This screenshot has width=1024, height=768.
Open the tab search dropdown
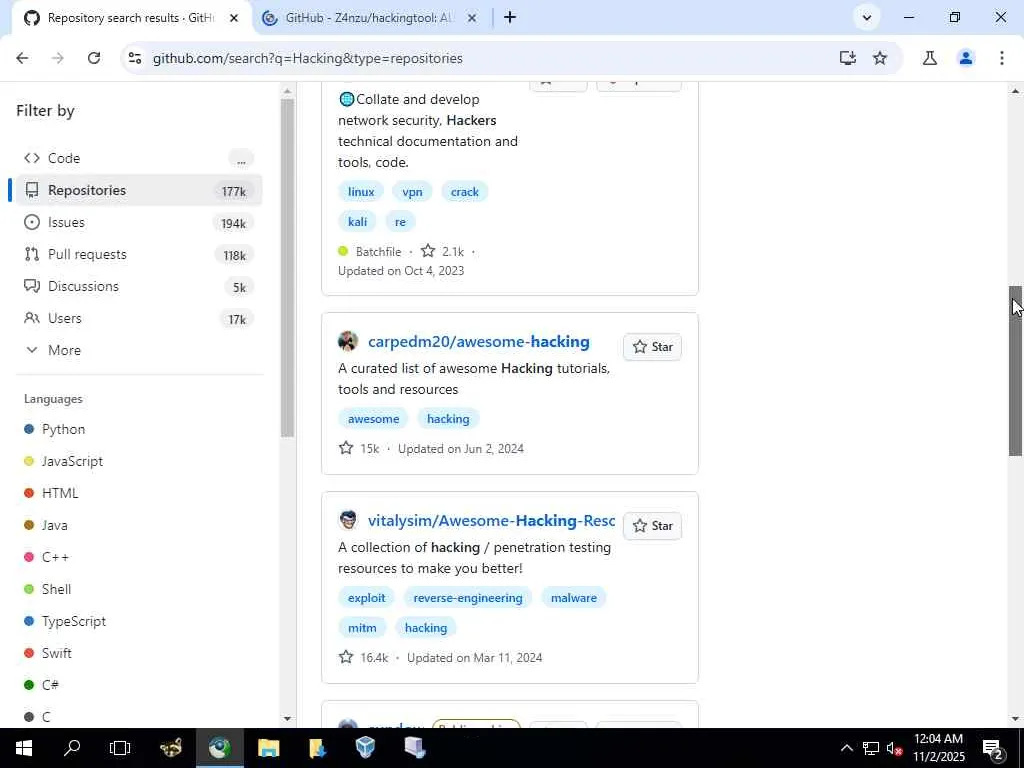tap(867, 18)
